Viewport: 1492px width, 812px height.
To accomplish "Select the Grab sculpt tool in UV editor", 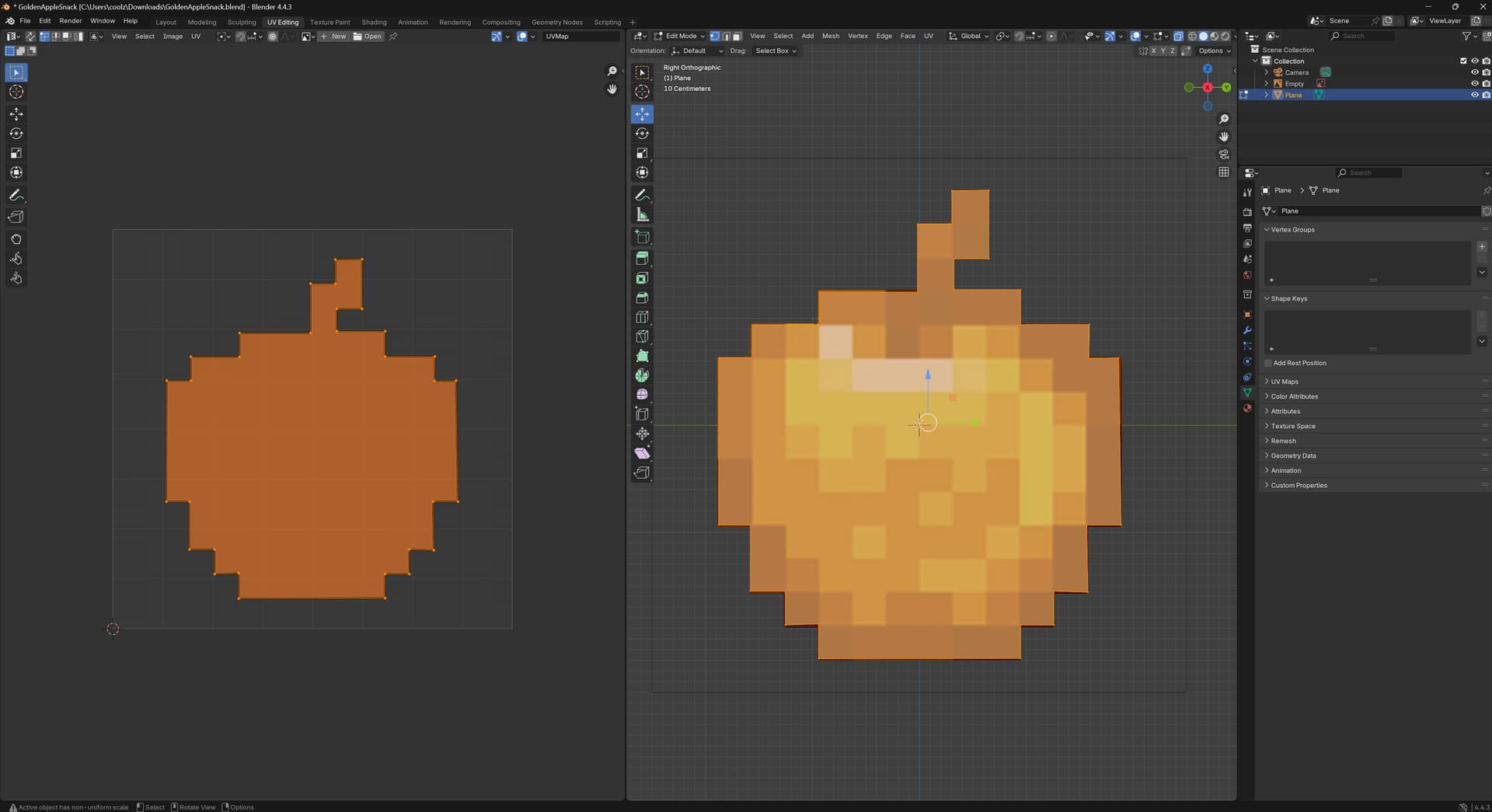I will [x=16, y=239].
